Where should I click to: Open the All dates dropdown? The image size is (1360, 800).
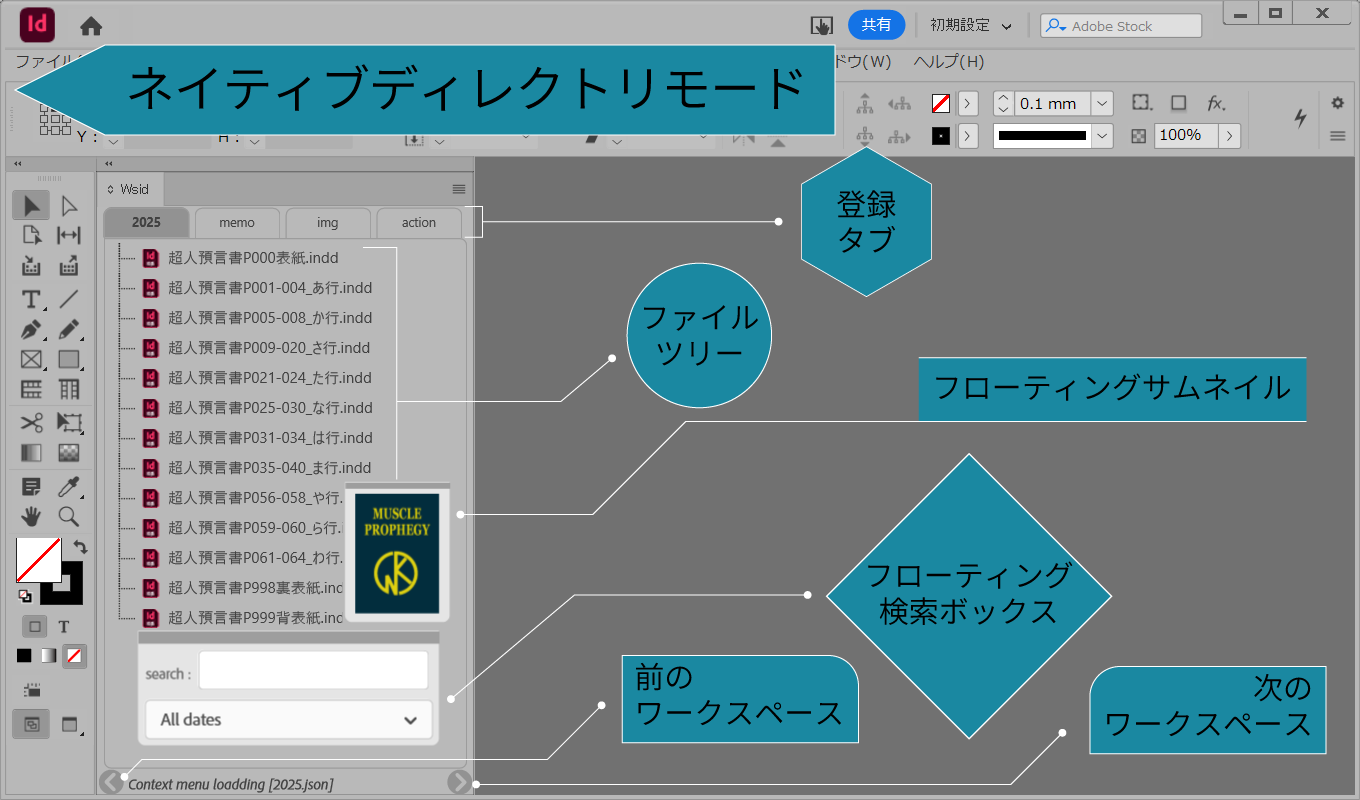click(288, 720)
